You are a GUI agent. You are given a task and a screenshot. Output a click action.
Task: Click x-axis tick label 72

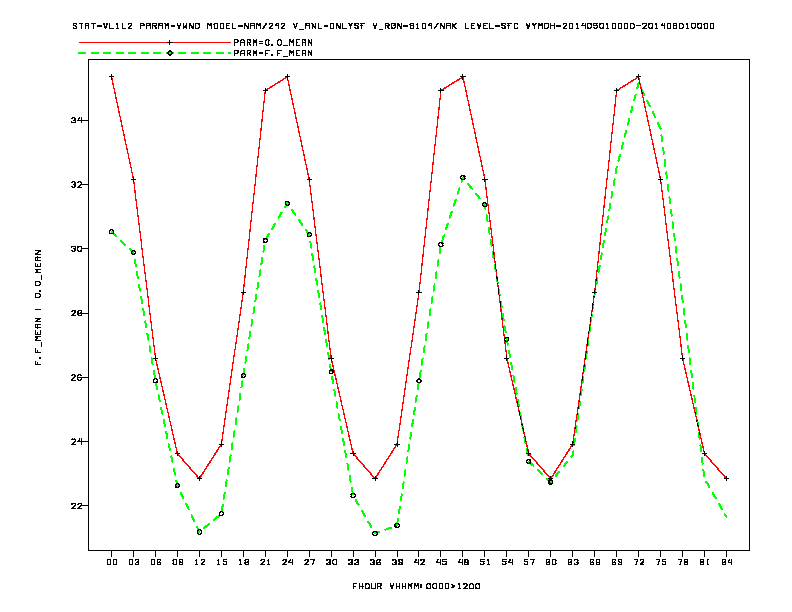pyautogui.click(x=638, y=562)
